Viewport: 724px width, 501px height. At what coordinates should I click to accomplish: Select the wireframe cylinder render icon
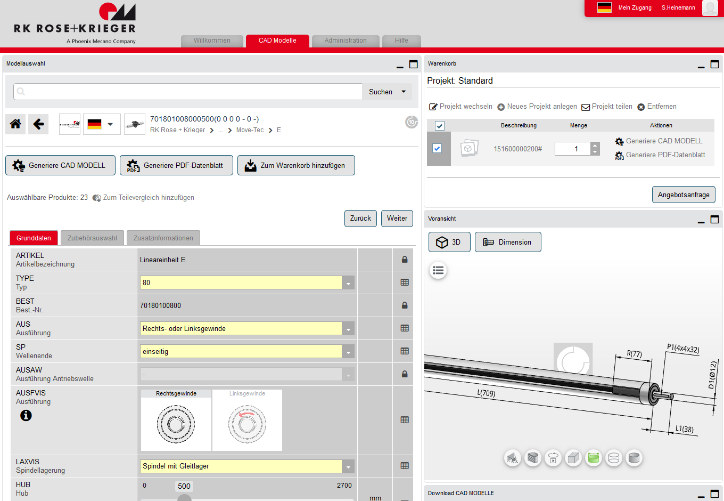[614, 458]
